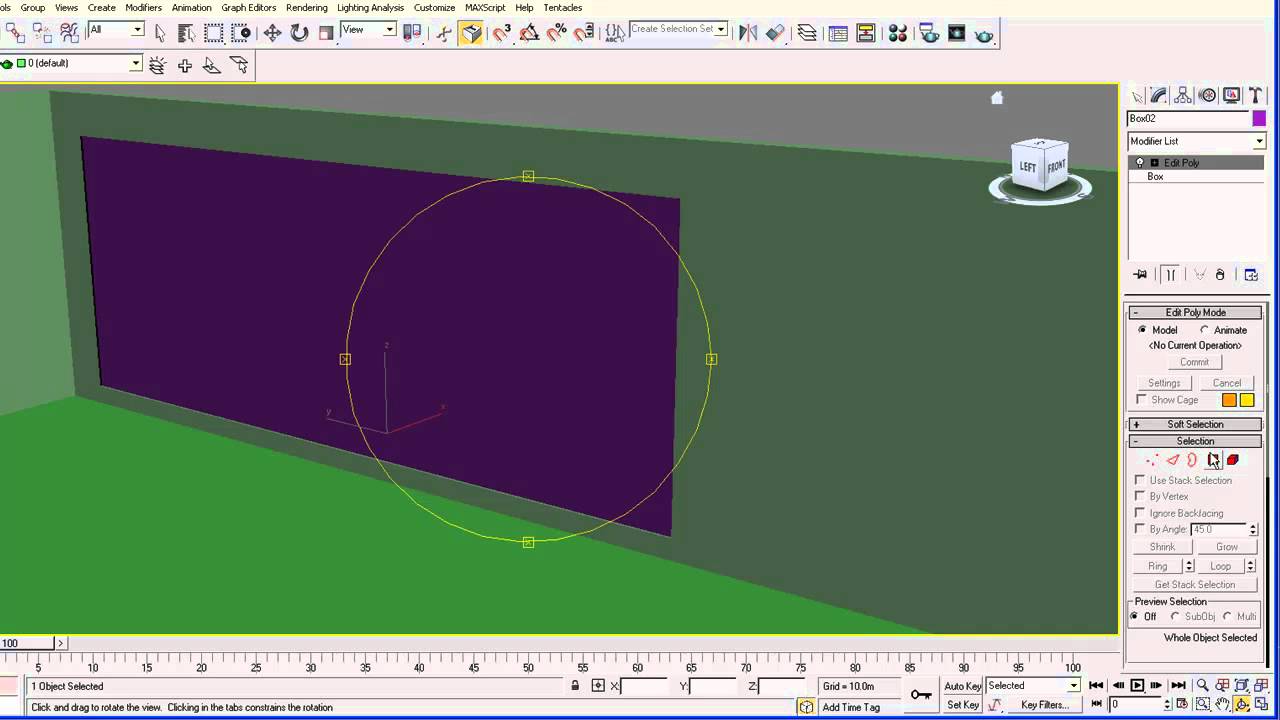
Task: Click the ViewCube home icon
Action: [x=996, y=98]
